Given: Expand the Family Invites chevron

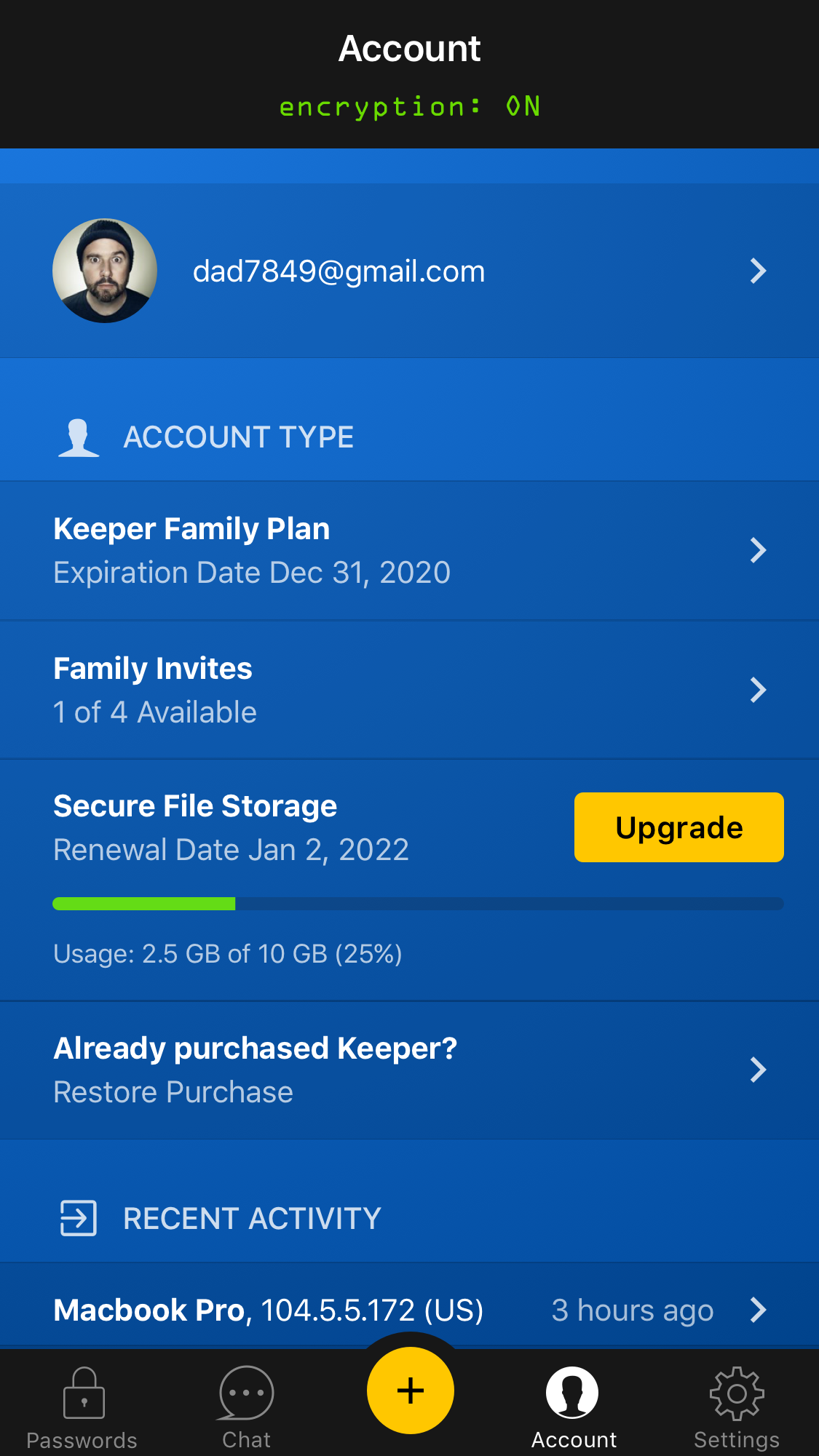Looking at the screenshot, I should pyautogui.click(x=758, y=690).
